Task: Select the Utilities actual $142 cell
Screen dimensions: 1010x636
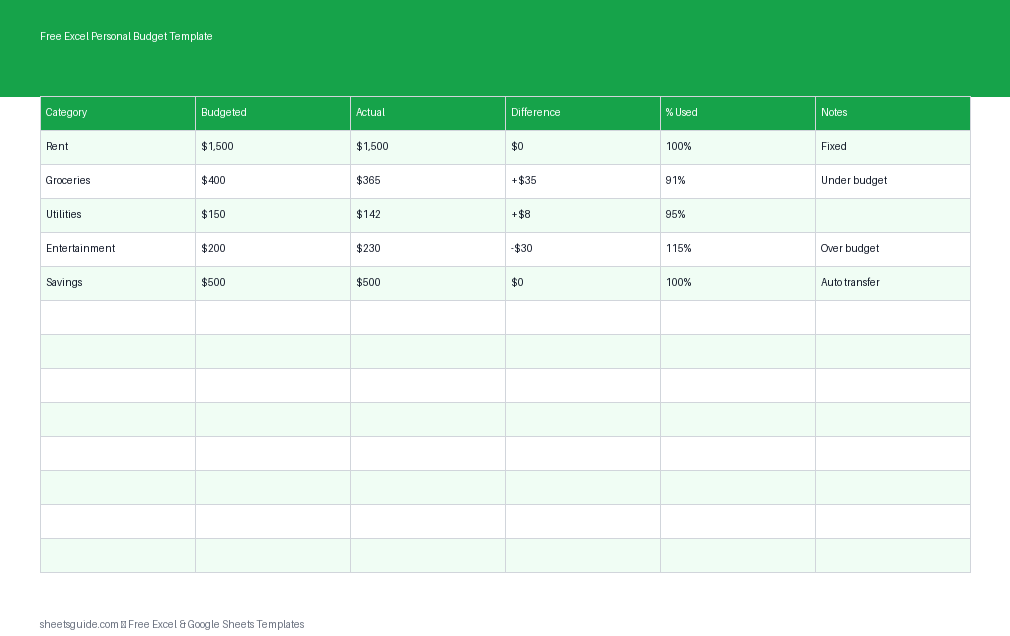Action: pyautogui.click(x=428, y=215)
